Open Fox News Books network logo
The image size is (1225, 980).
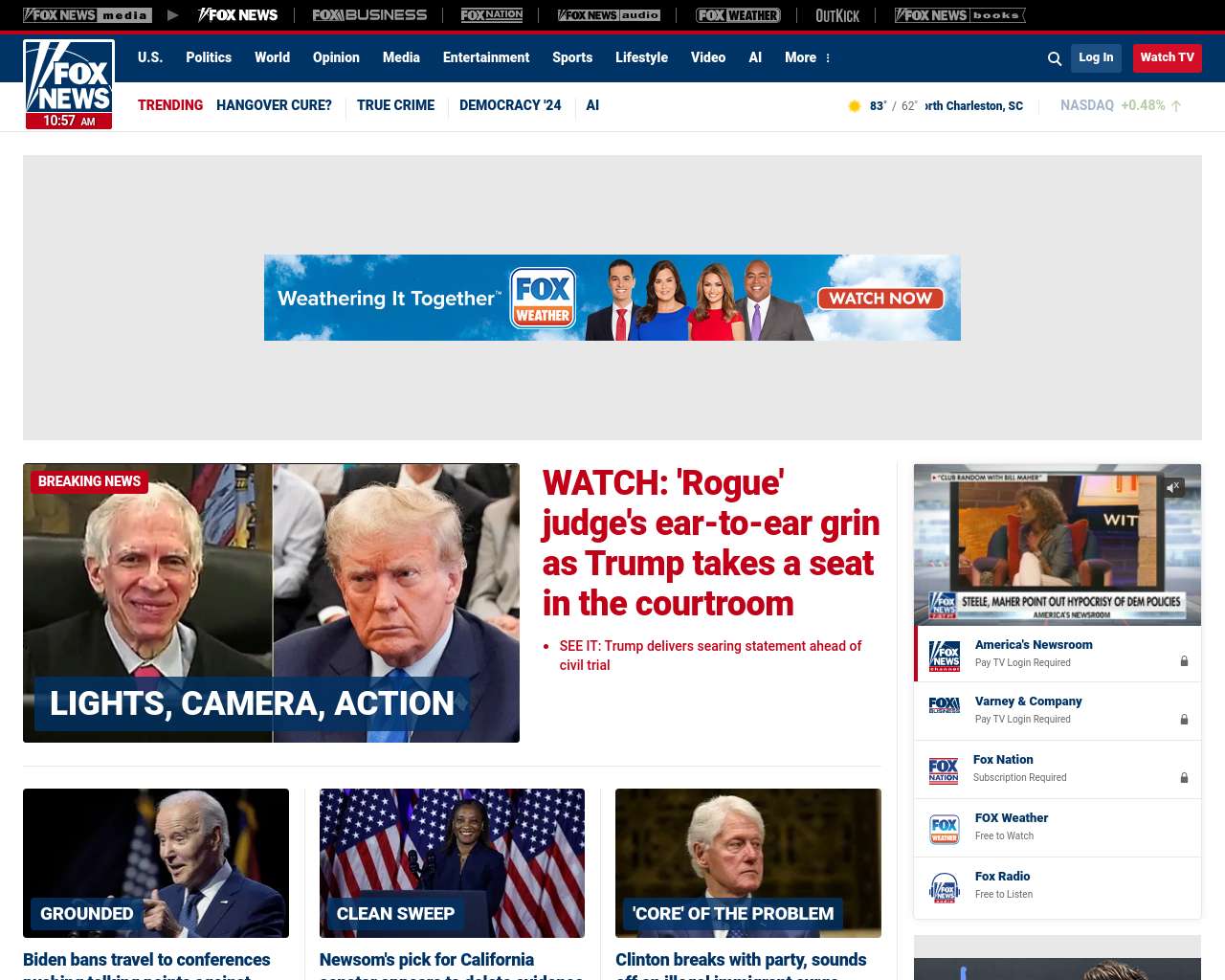960,15
